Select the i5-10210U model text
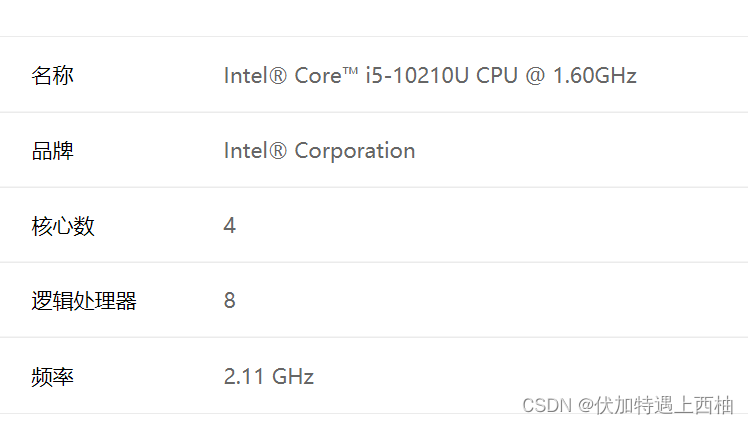Screen dimensions: 748x424 [x=417, y=75]
